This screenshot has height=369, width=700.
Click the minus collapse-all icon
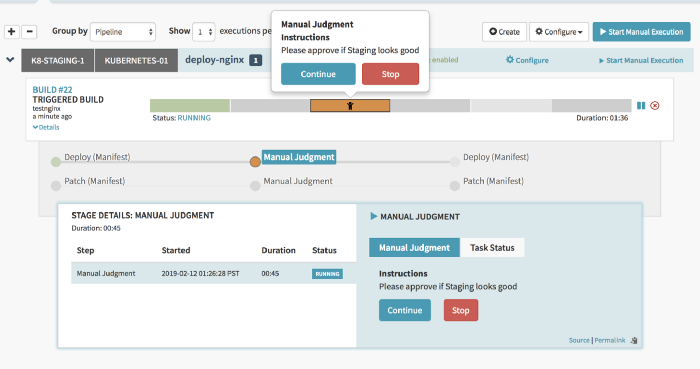(x=29, y=32)
